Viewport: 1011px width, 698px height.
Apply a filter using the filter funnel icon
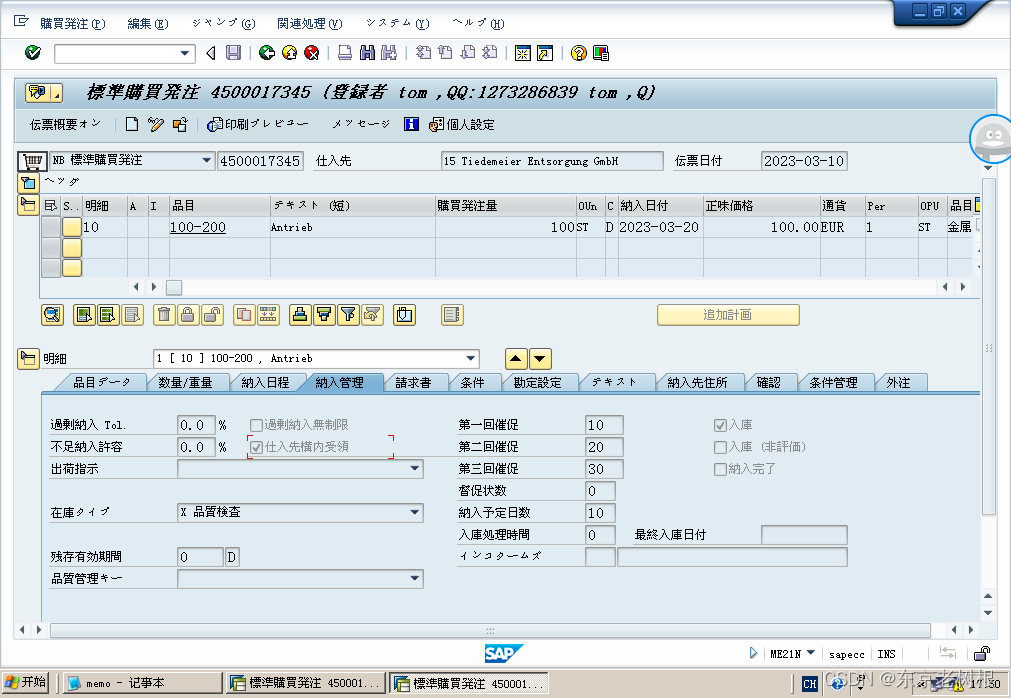(x=347, y=314)
